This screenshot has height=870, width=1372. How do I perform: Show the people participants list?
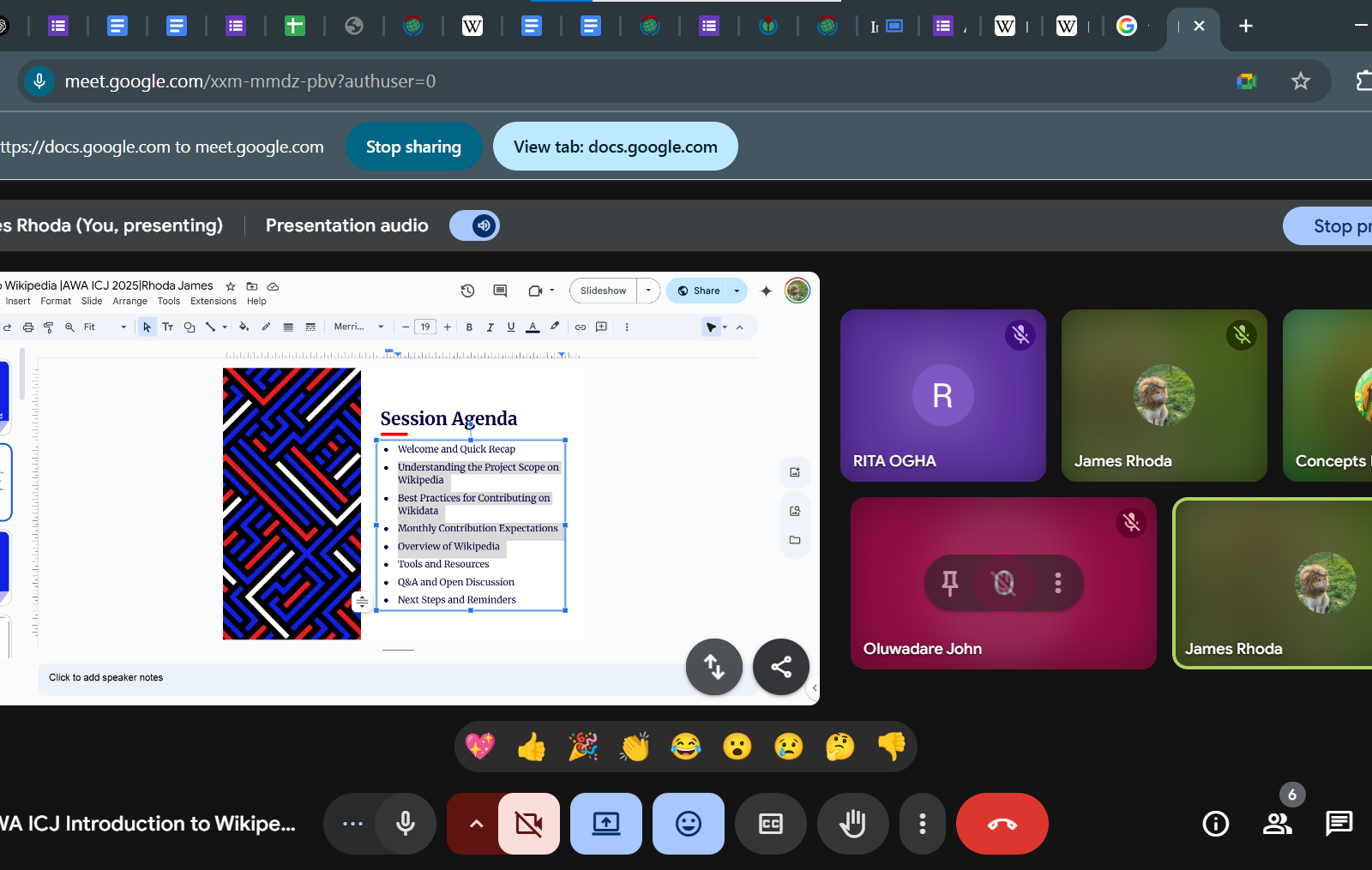tap(1277, 824)
